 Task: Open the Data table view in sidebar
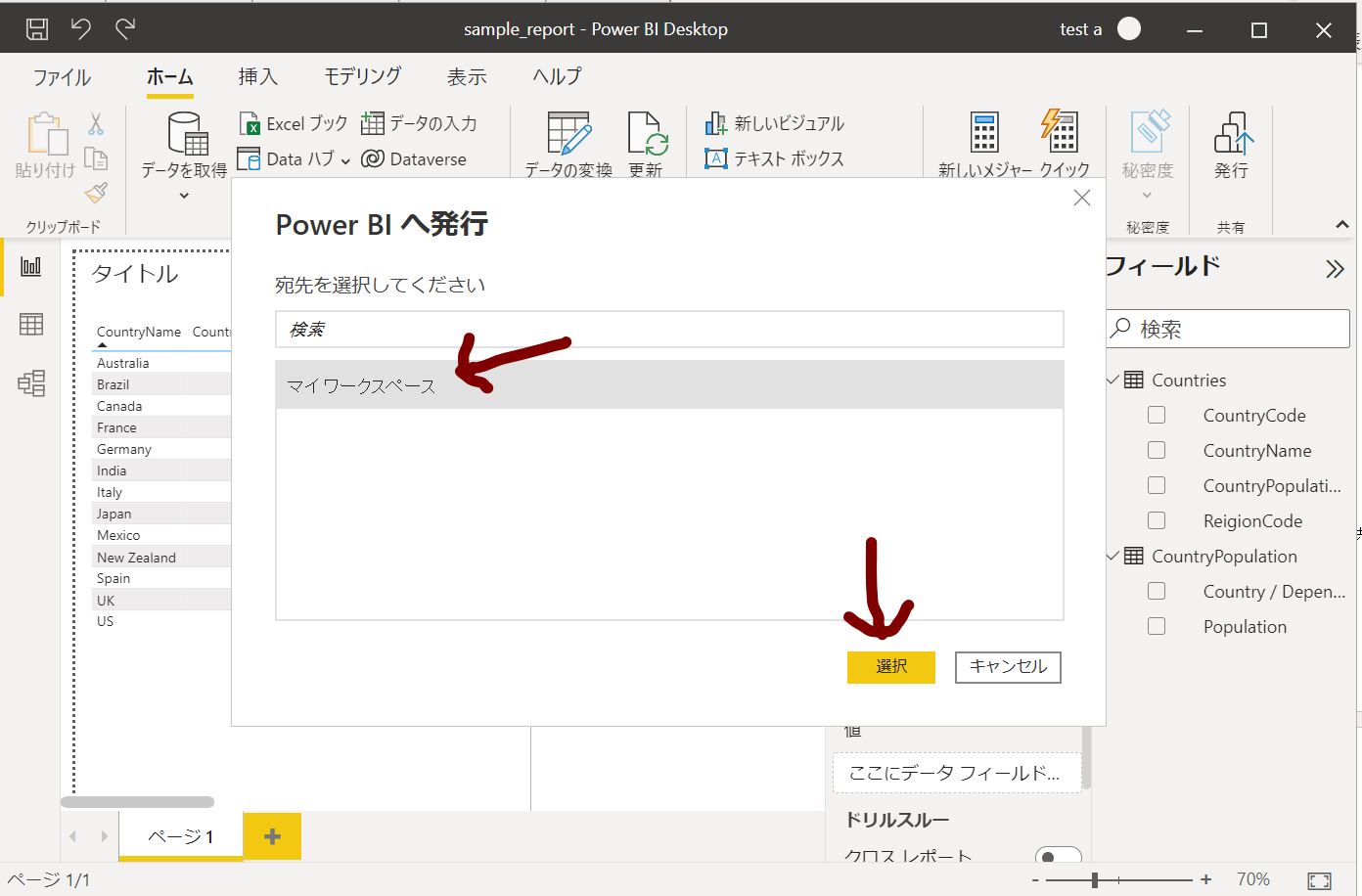pyautogui.click(x=31, y=324)
